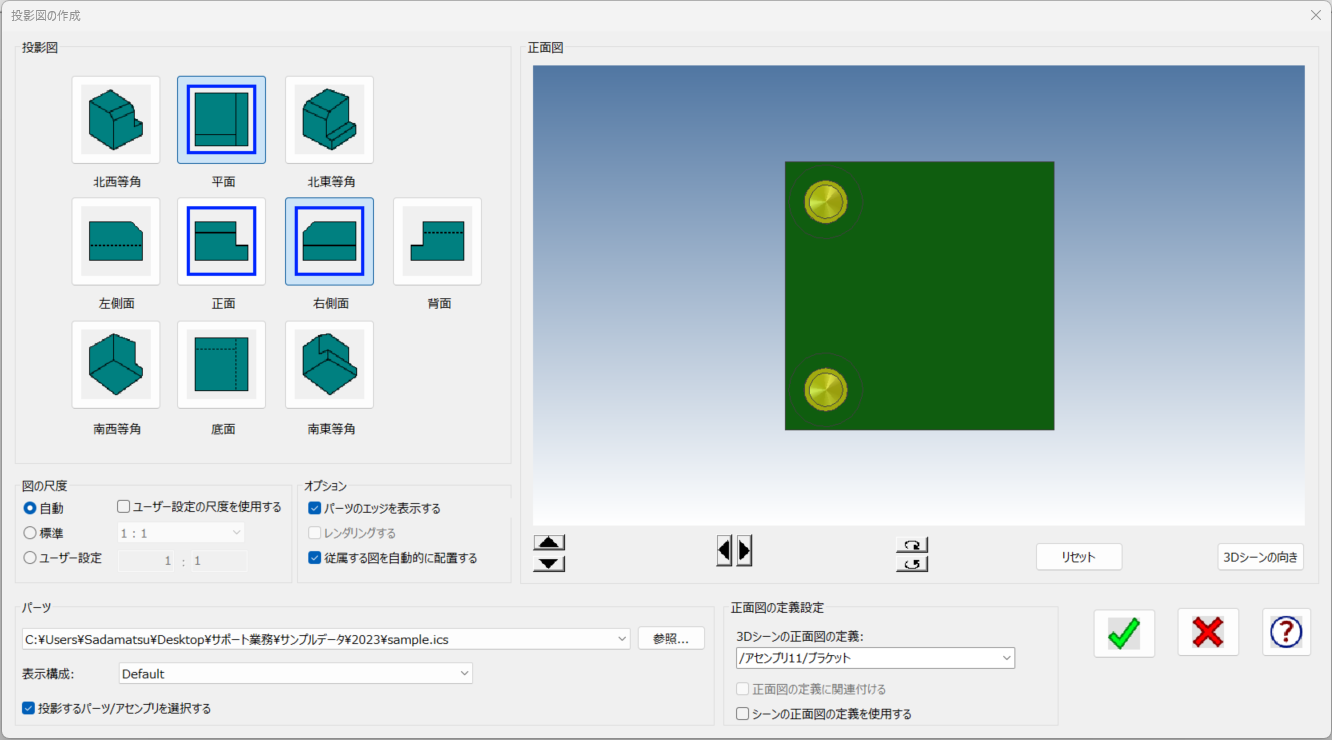This screenshot has height=740, width=1332.
Task: Open help with the question mark icon
Action: click(x=1286, y=633)
